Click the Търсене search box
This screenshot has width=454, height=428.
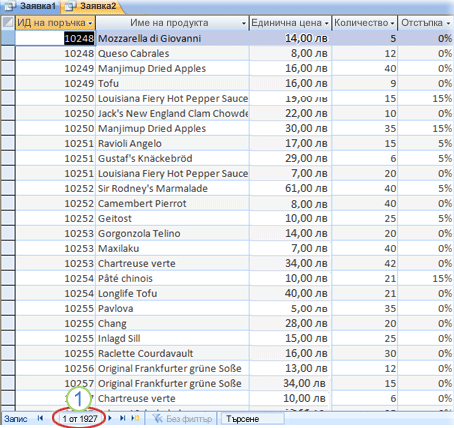(253, 419)
